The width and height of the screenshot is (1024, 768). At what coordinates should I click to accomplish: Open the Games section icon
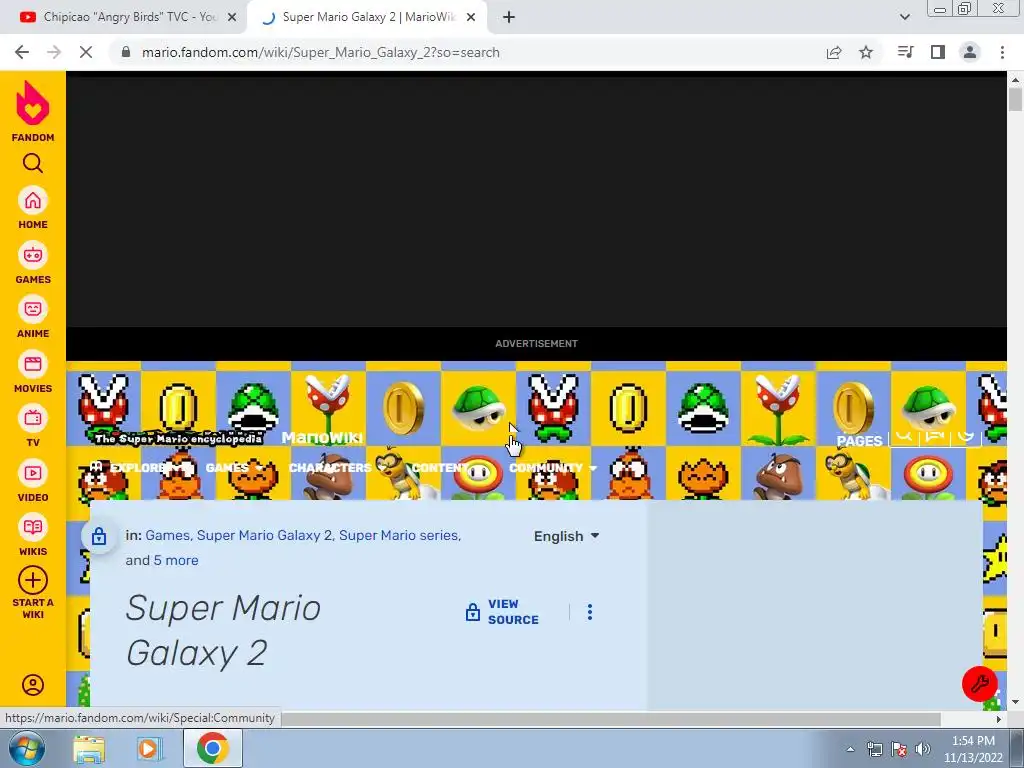[33, 255]
